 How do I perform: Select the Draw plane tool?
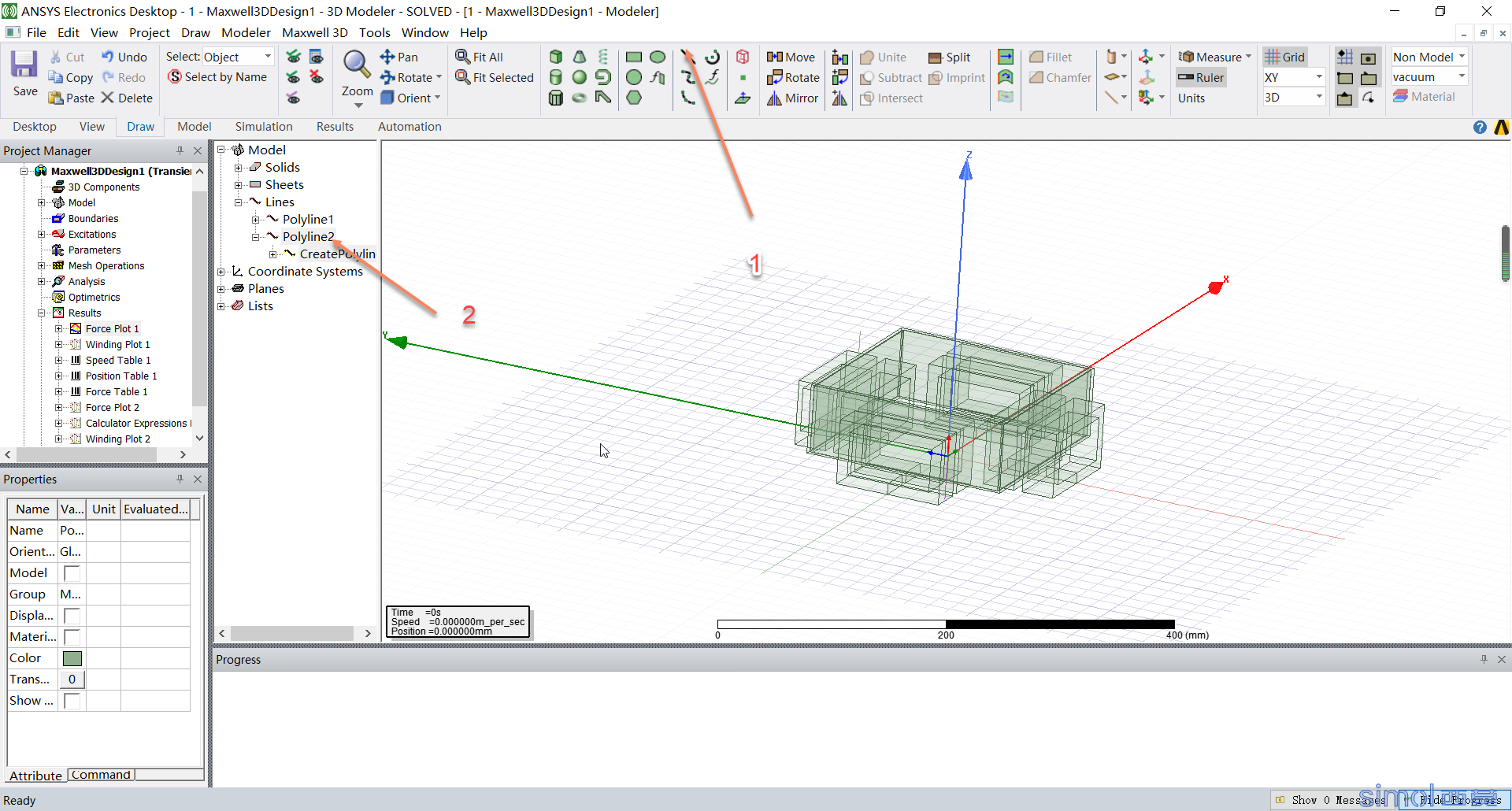[743, 98]
